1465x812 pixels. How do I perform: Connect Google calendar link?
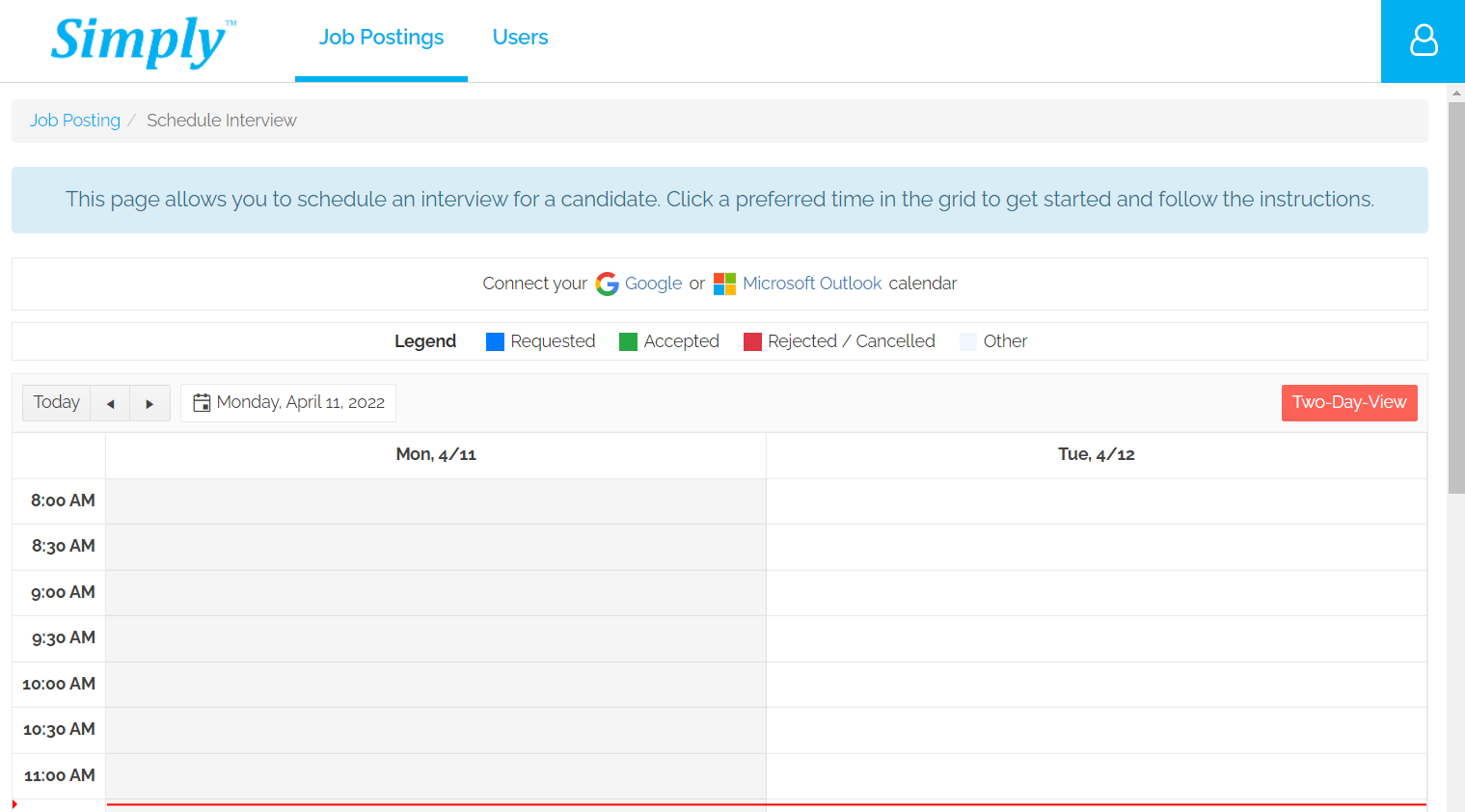(x=653, y=284)
